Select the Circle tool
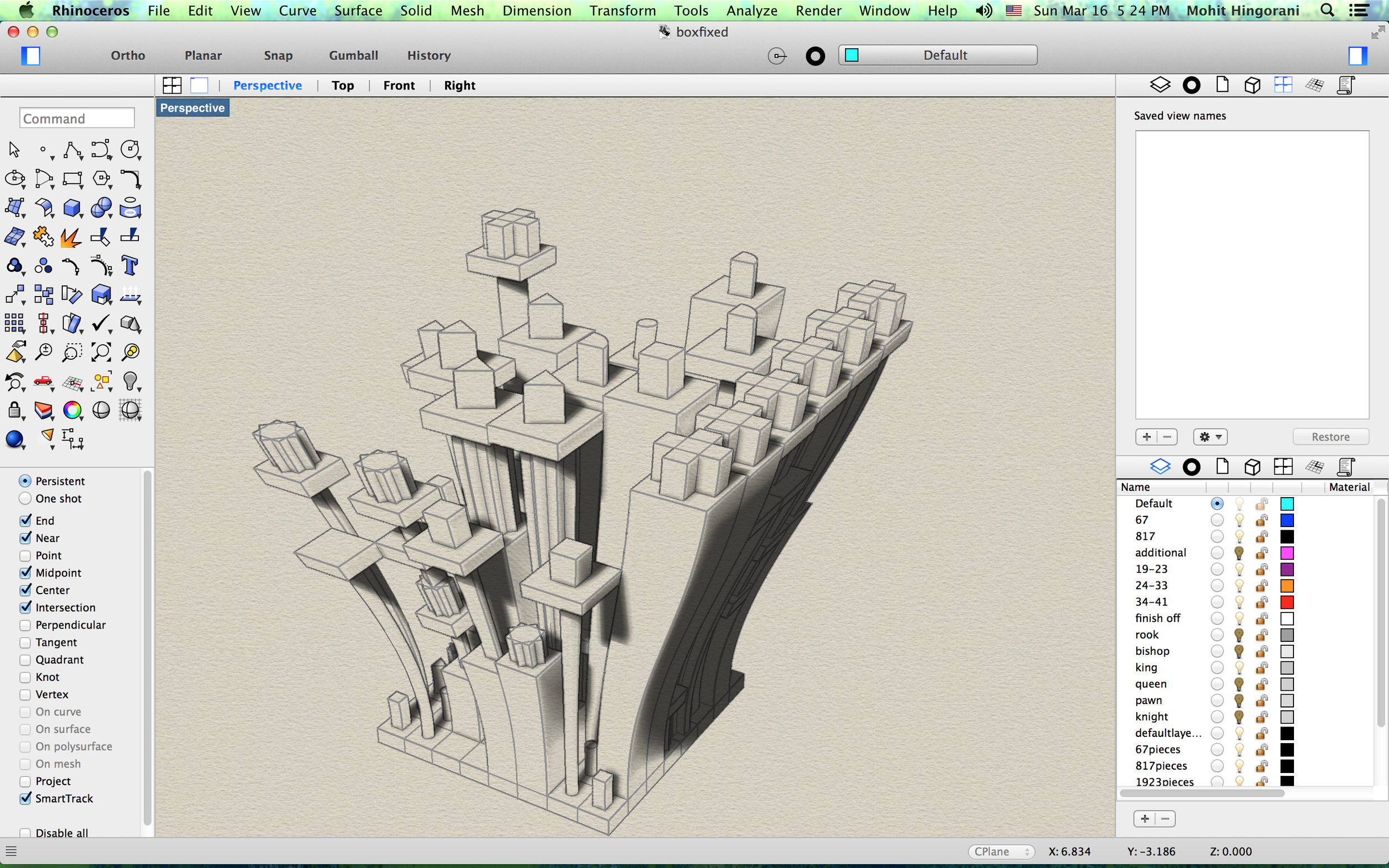Screen dimensions: 1389x868 coord(131,149)
